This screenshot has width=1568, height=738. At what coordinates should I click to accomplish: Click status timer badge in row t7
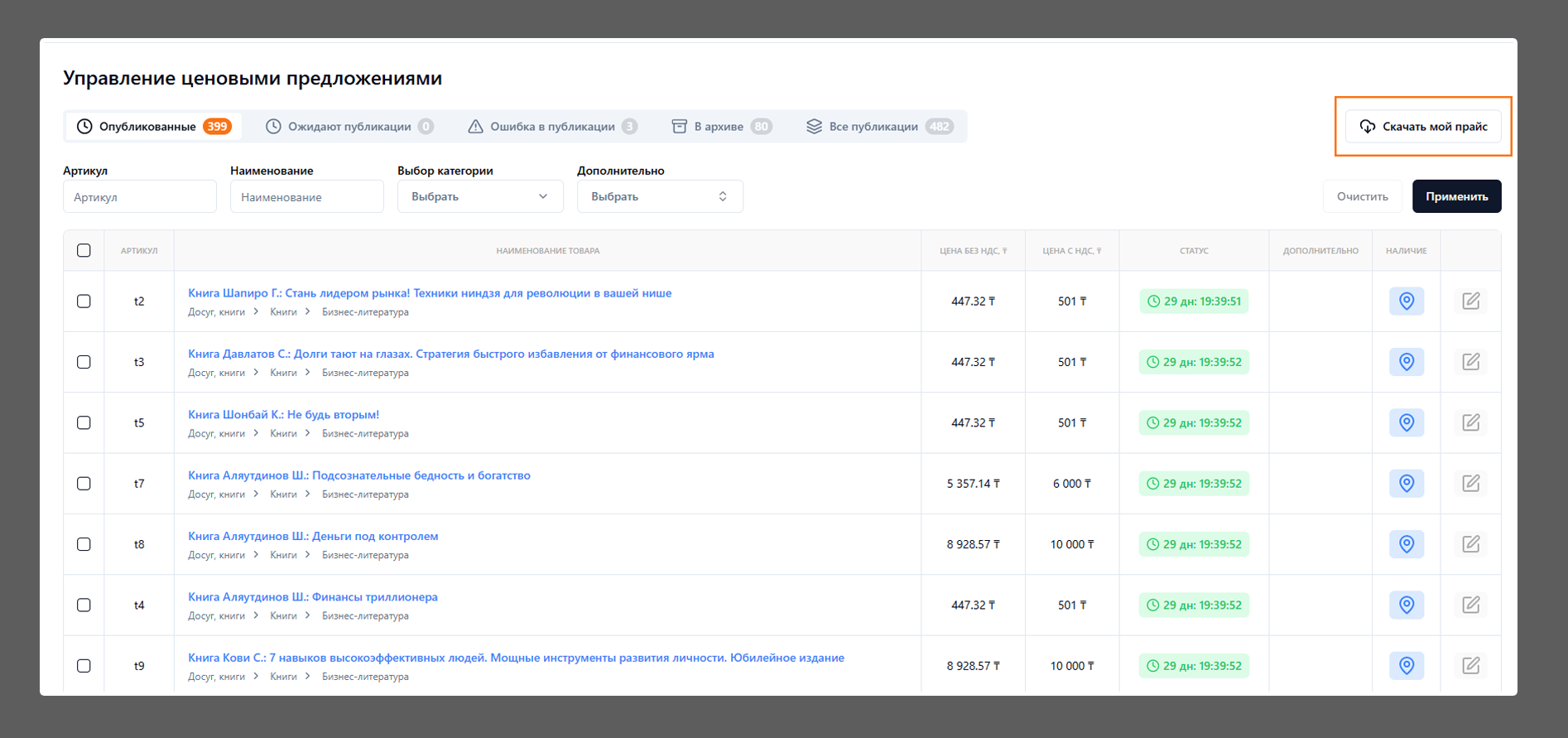(1194, 484)
